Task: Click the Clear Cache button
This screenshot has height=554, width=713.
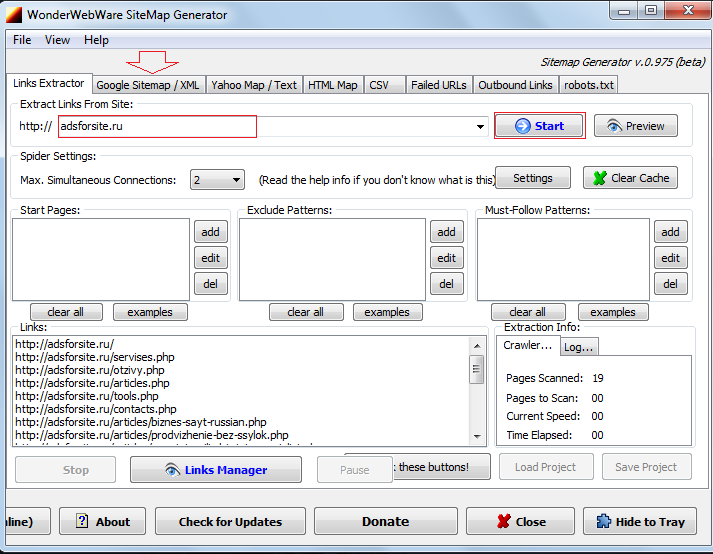Action: [630, 178]
